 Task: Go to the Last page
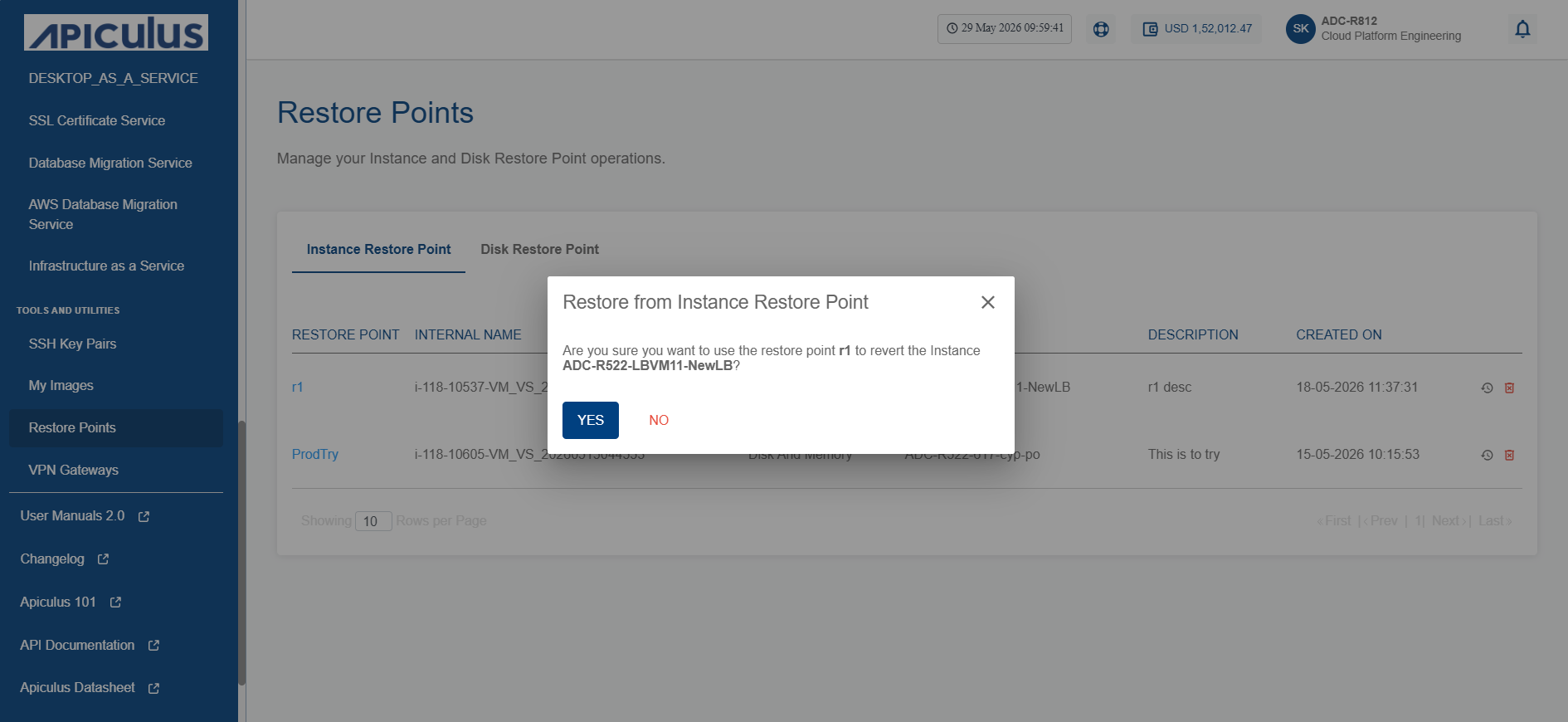(x=1495, y=520)
